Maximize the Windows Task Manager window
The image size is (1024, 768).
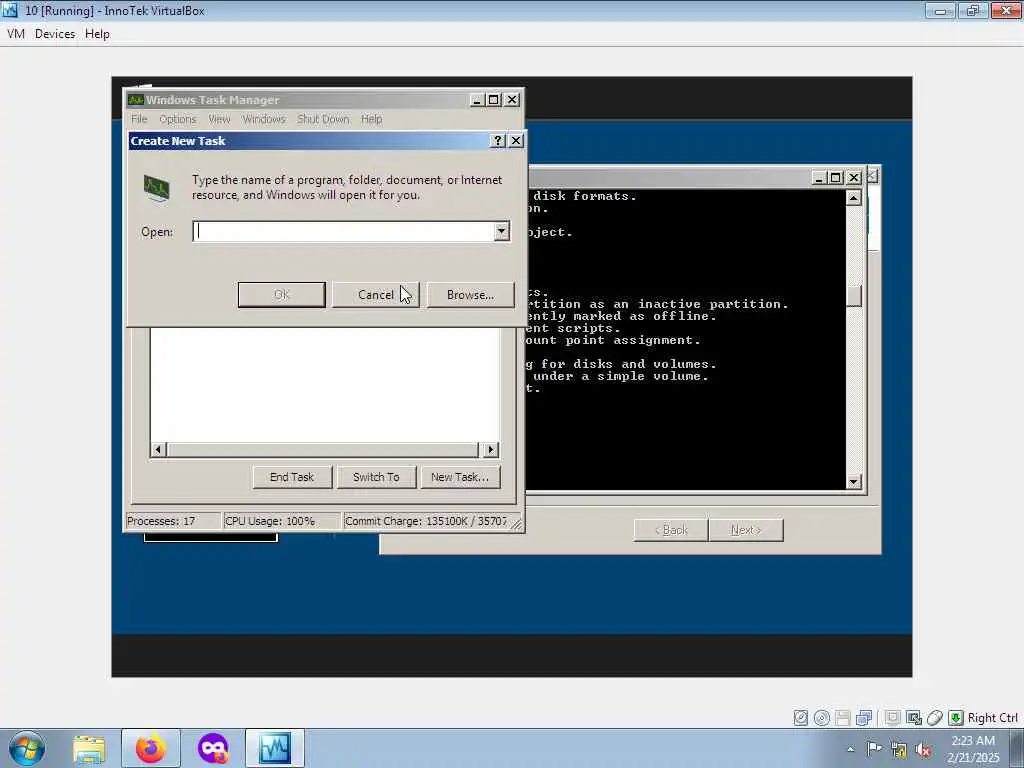494,100
